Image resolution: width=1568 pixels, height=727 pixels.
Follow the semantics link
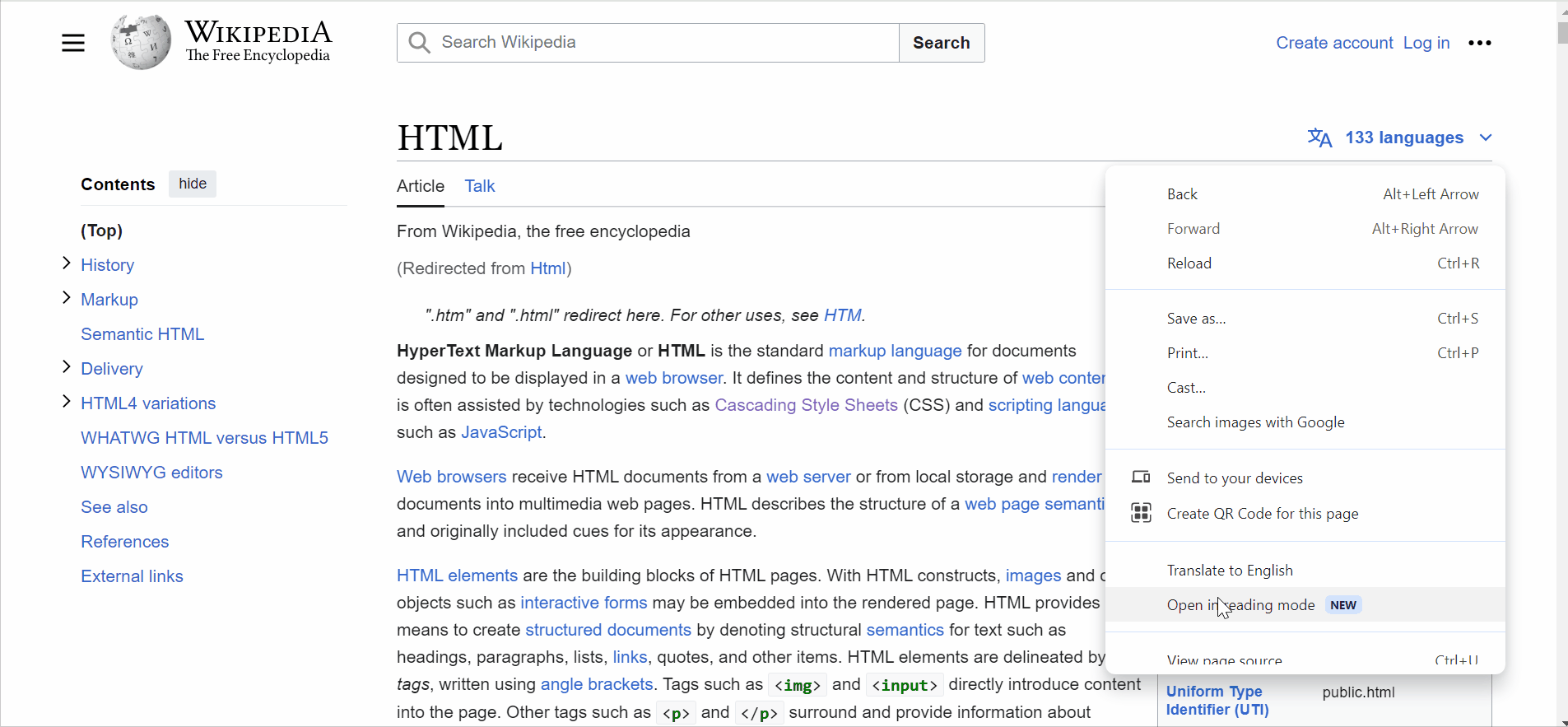(905, 630)
